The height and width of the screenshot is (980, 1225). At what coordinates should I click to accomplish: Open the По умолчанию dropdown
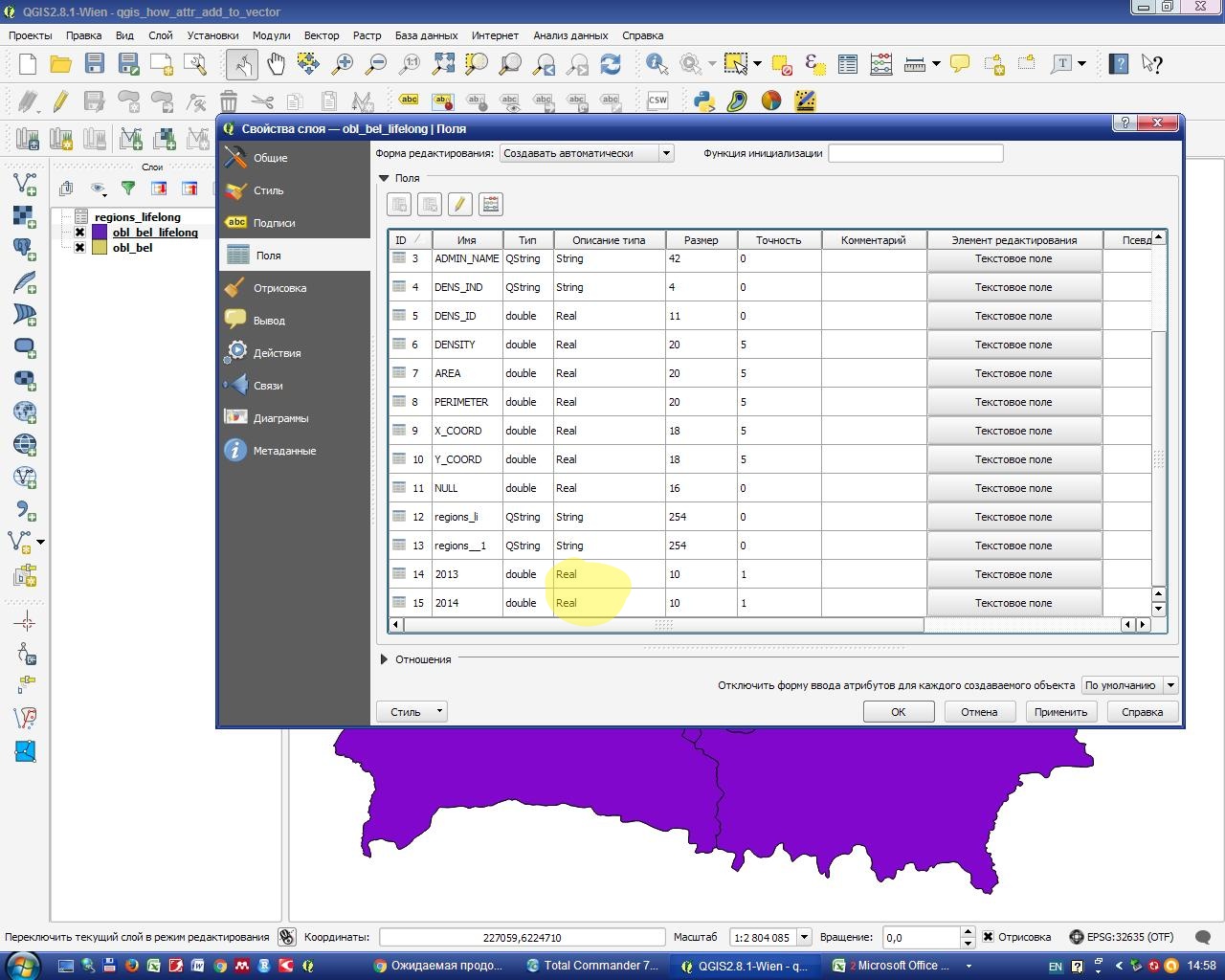1129,685
